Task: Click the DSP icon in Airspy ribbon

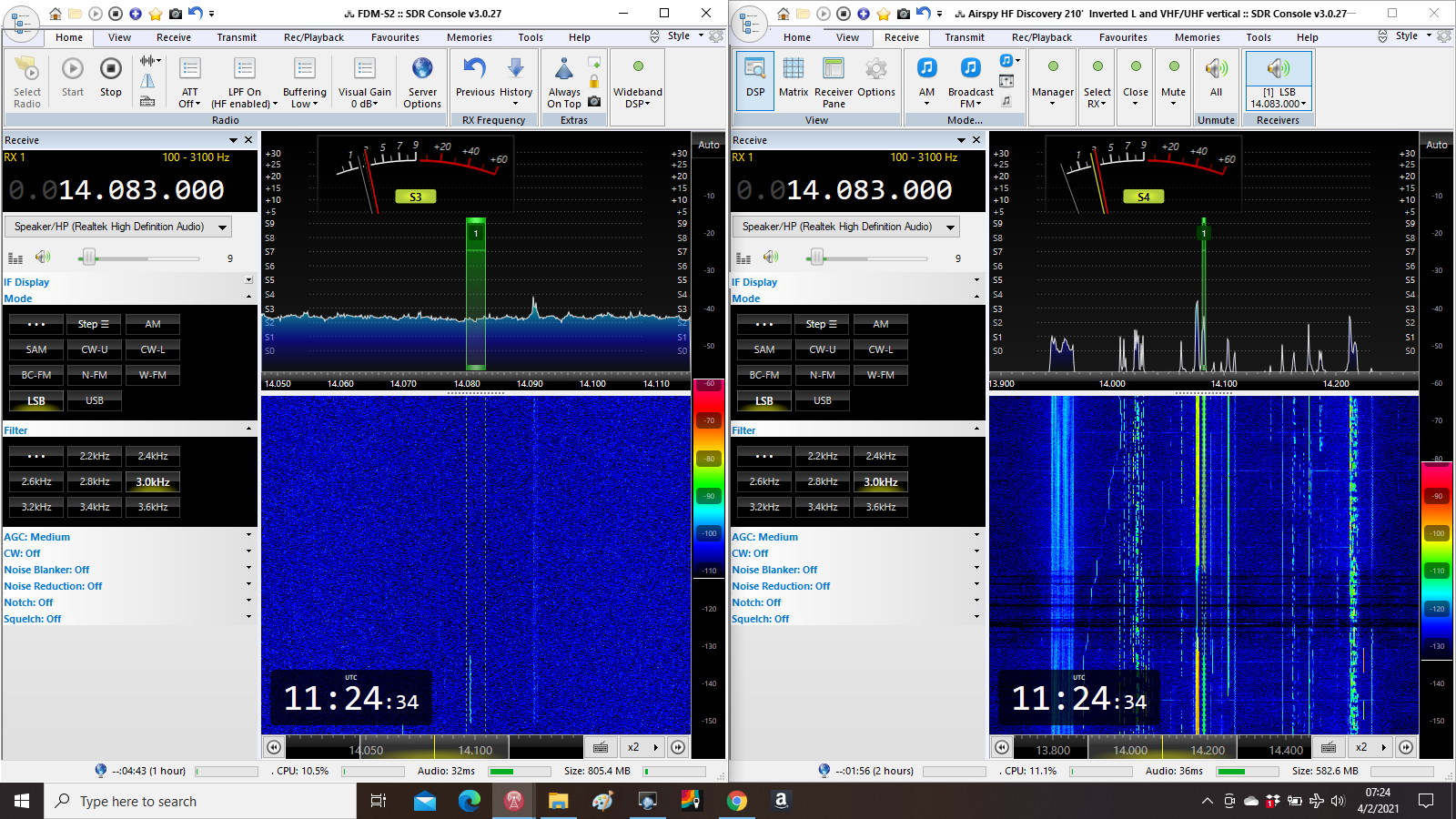Action: coord(755,69)
